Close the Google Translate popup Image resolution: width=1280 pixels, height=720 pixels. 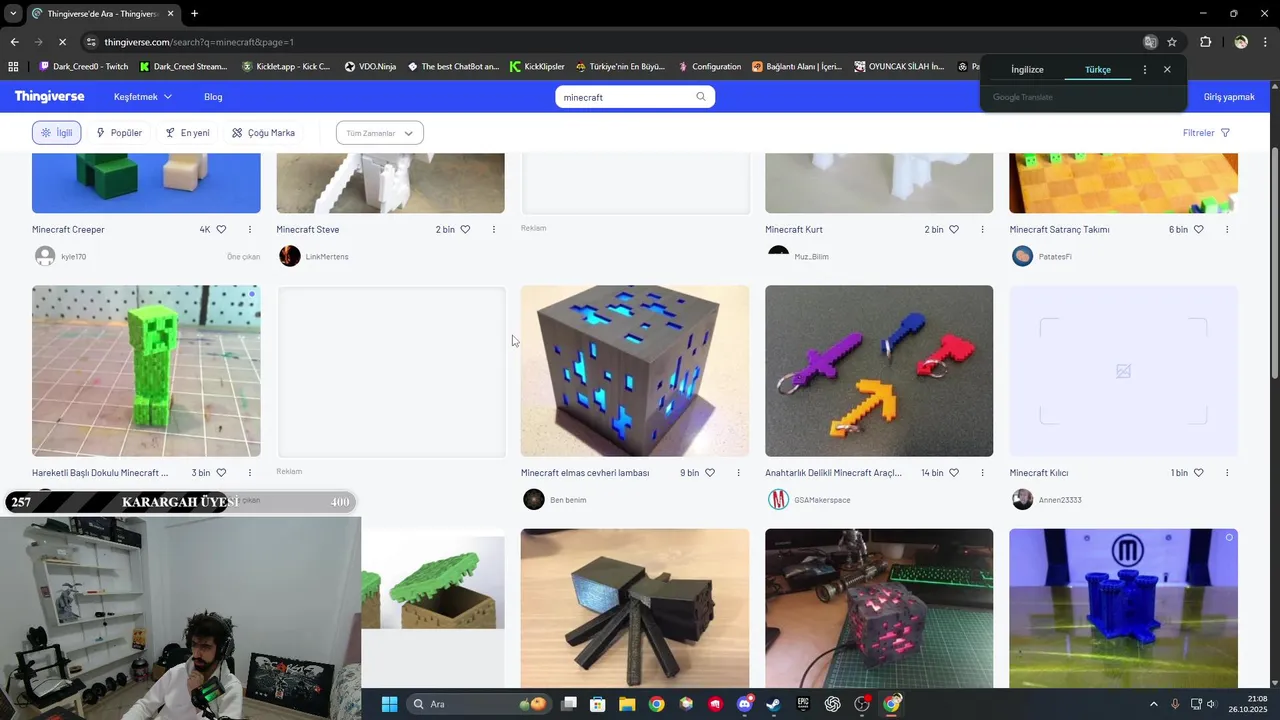tap(1167, 70)
